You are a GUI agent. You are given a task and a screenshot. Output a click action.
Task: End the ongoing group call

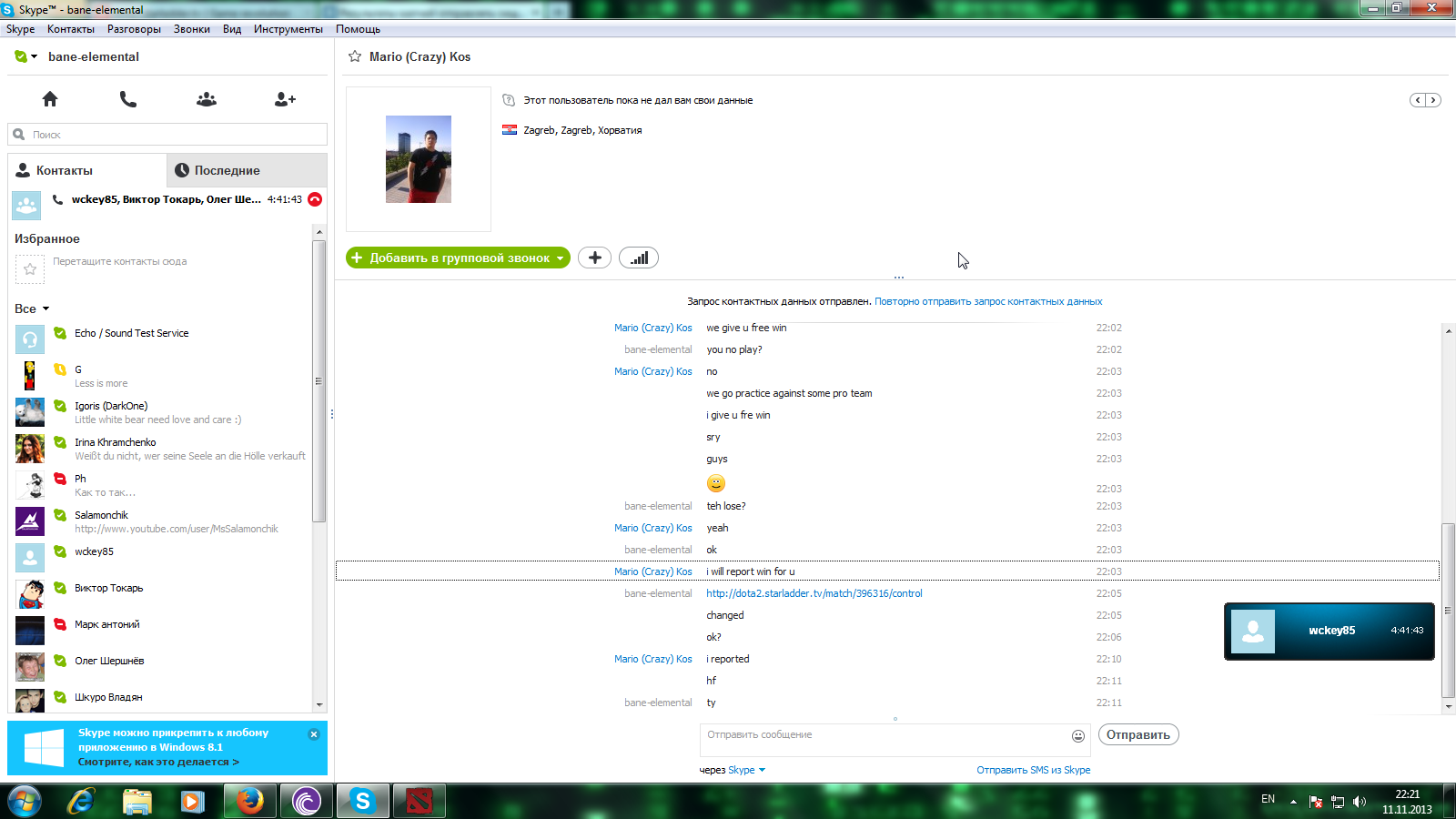coord(315,199)
